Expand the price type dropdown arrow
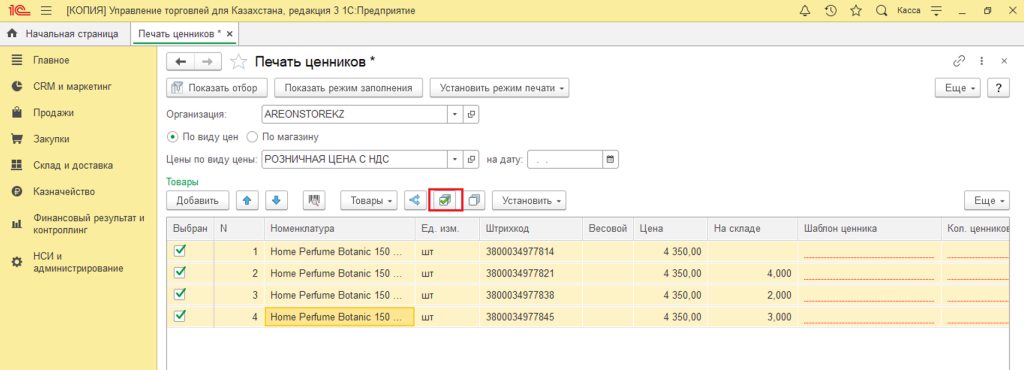Viewport: 1024px width, 370px height. click(455, 159)
